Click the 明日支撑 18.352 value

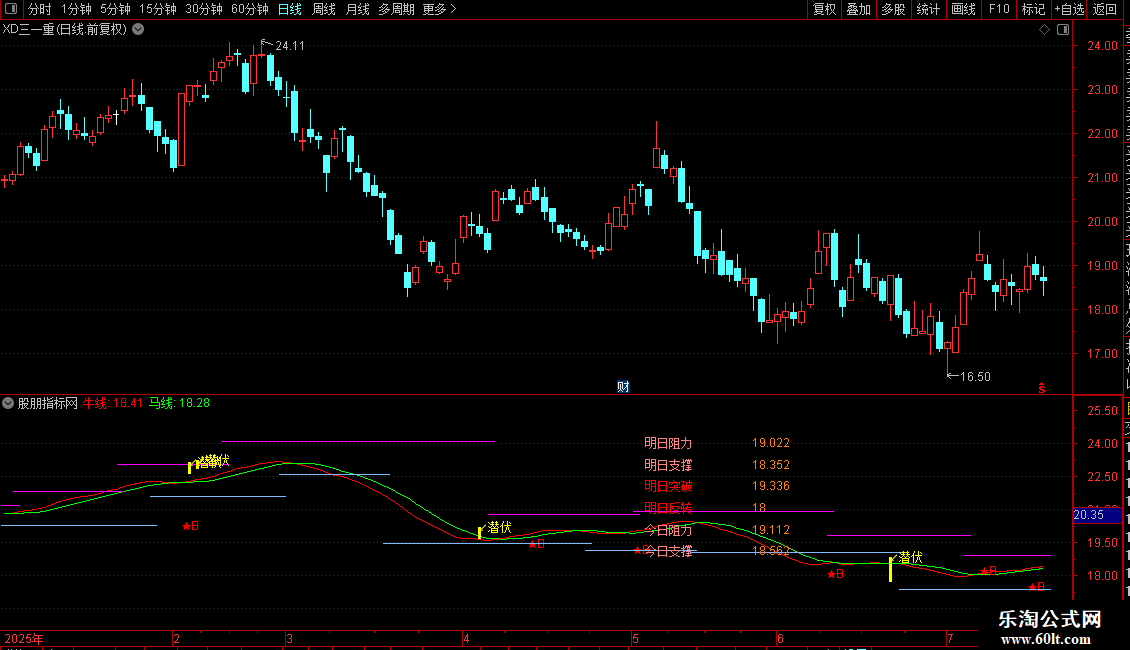coord(771,465)
